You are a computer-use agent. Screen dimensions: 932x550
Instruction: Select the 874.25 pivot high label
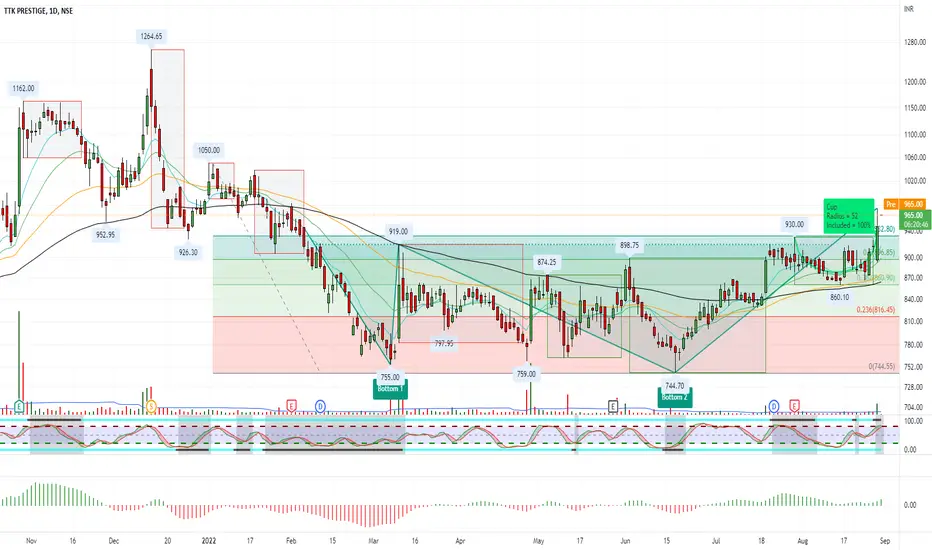tap(546, 262)
